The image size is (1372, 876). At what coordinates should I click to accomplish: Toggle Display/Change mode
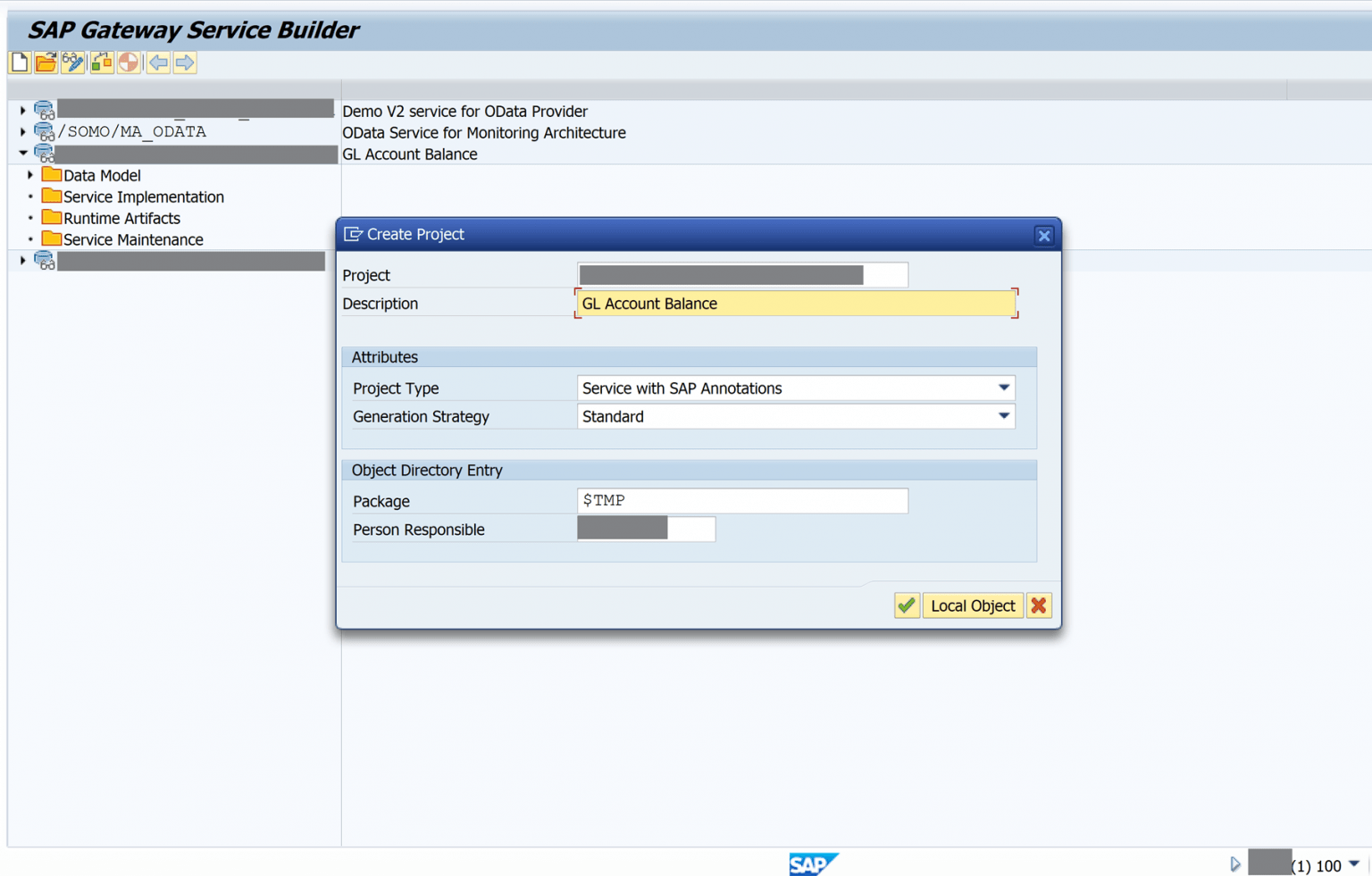point(73,63)
